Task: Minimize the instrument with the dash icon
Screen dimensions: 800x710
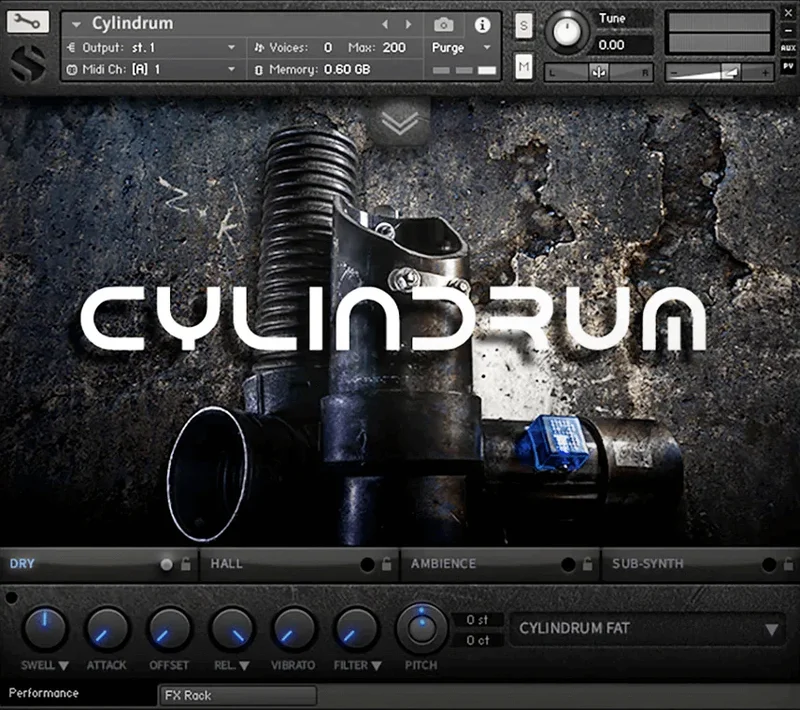Action: click(x=788, y=31)
